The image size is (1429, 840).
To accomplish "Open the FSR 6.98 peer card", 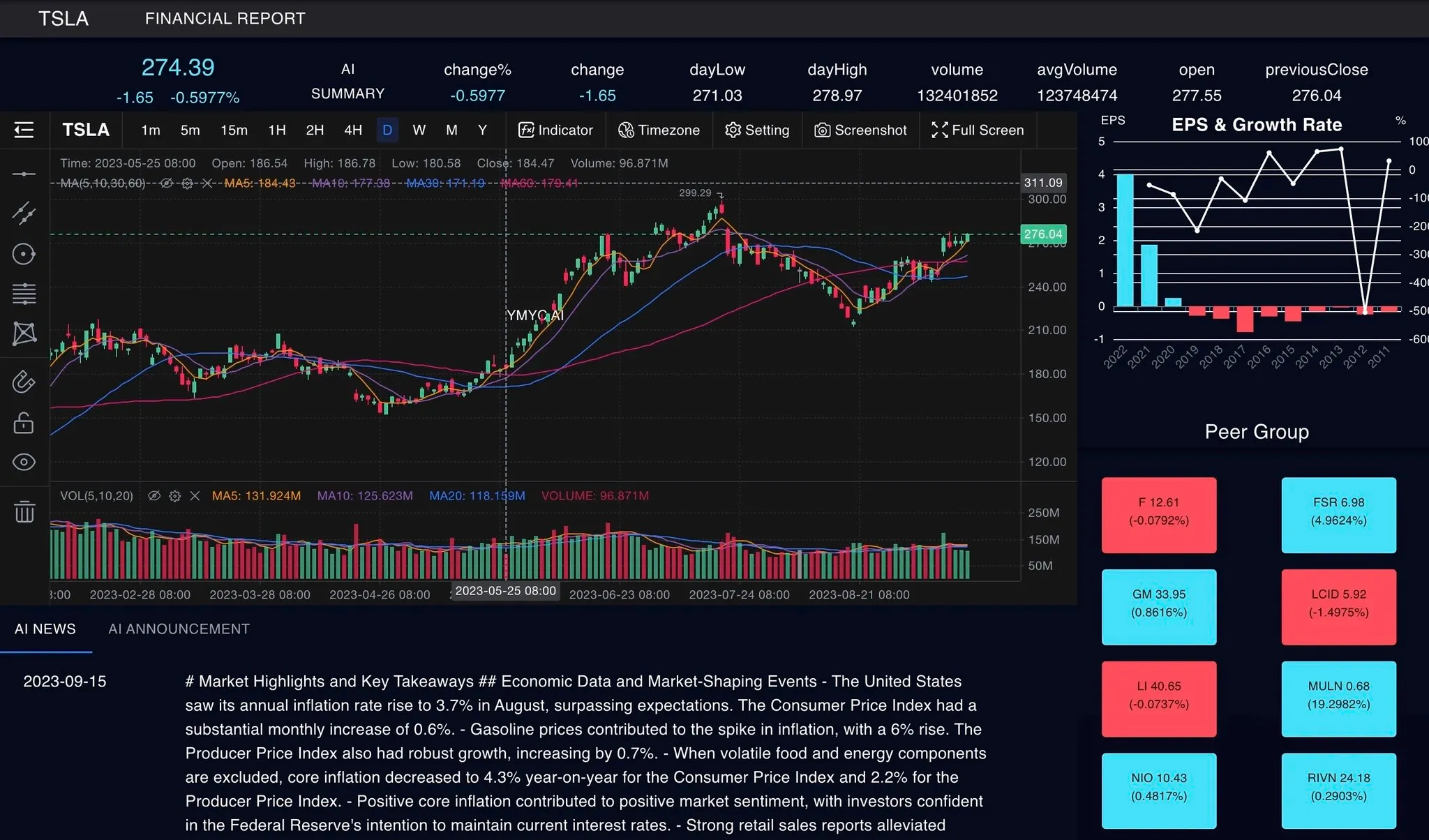I will 1338,515.
